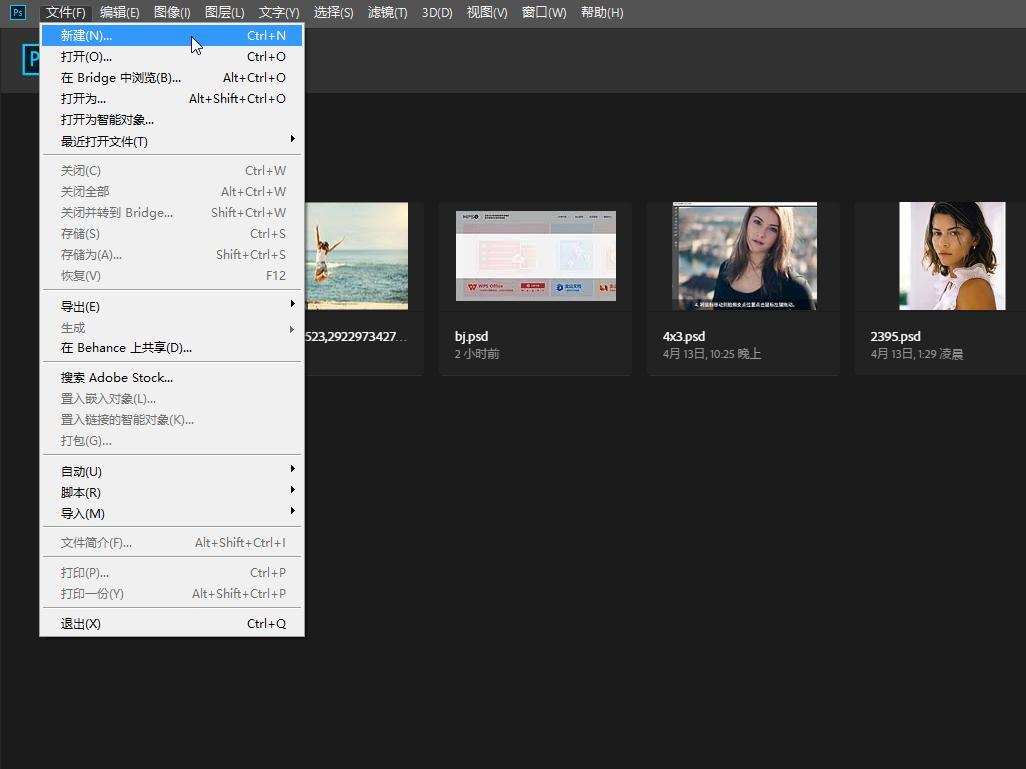Select 新建(N)... to create new document
Screen dimensions: 1026x769
(x=87, y=35)
